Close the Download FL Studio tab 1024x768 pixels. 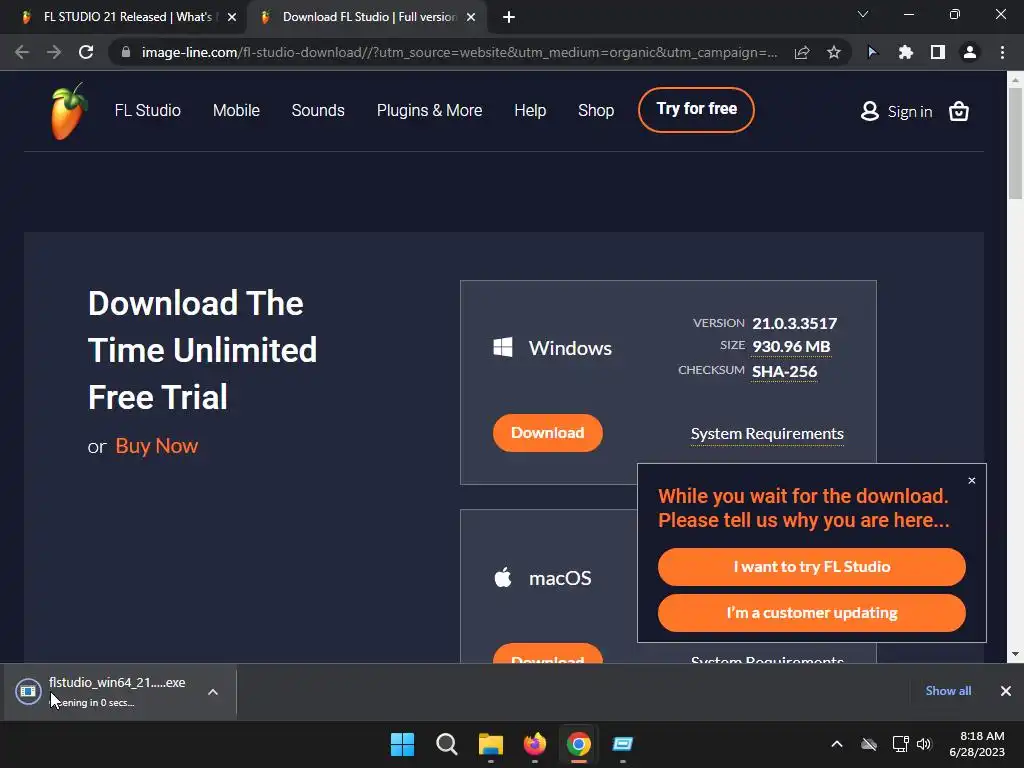[471, 18]
